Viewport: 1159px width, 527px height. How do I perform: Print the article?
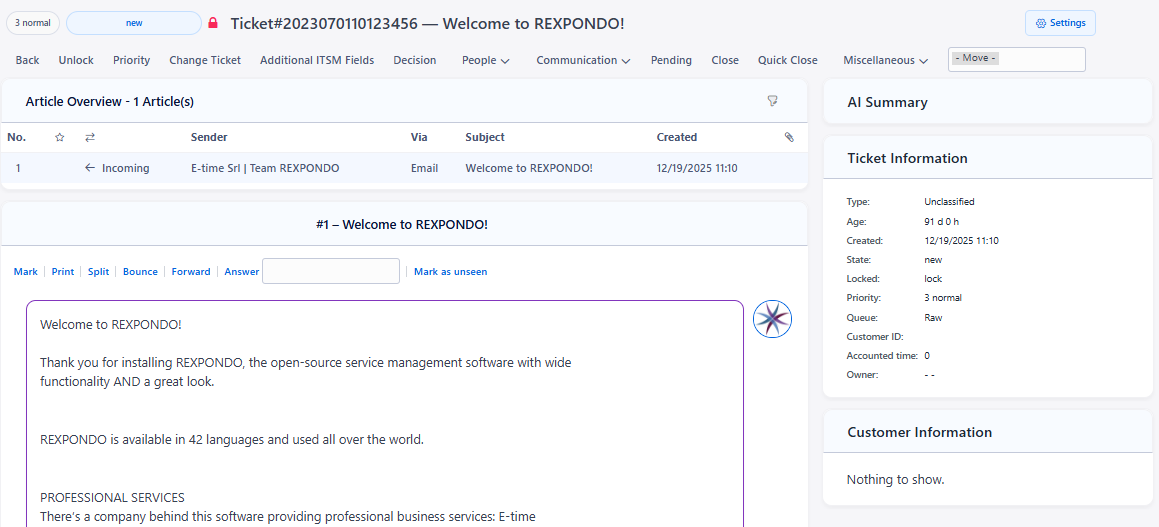tap(63, 271)
